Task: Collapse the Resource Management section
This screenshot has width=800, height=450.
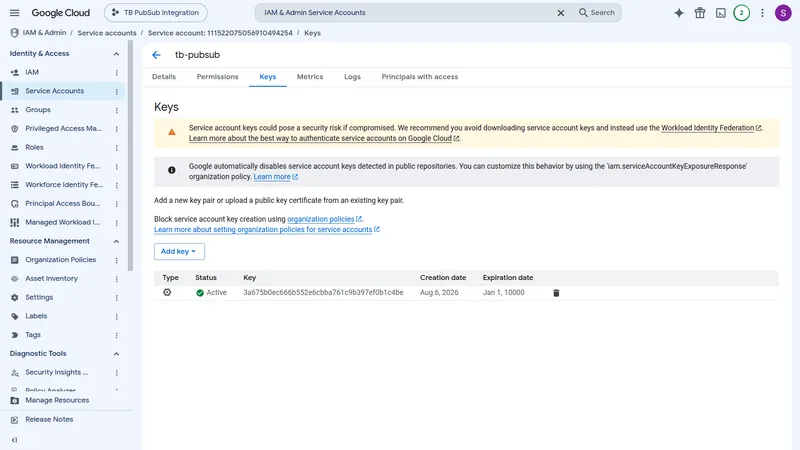Action: coord(116,241)
